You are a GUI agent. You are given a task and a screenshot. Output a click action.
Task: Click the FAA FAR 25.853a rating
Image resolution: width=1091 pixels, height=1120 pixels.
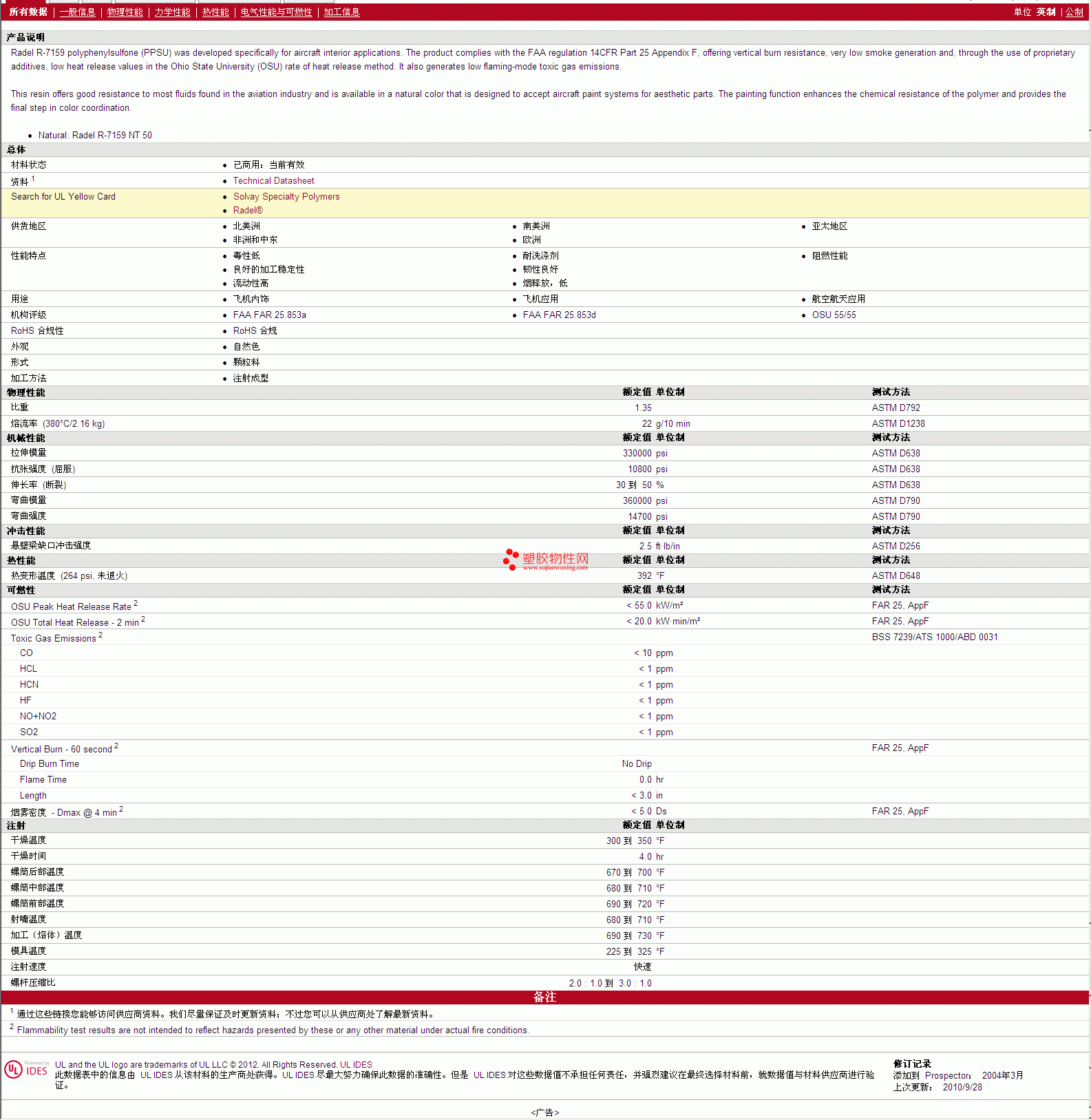click(x=269, y=315)
